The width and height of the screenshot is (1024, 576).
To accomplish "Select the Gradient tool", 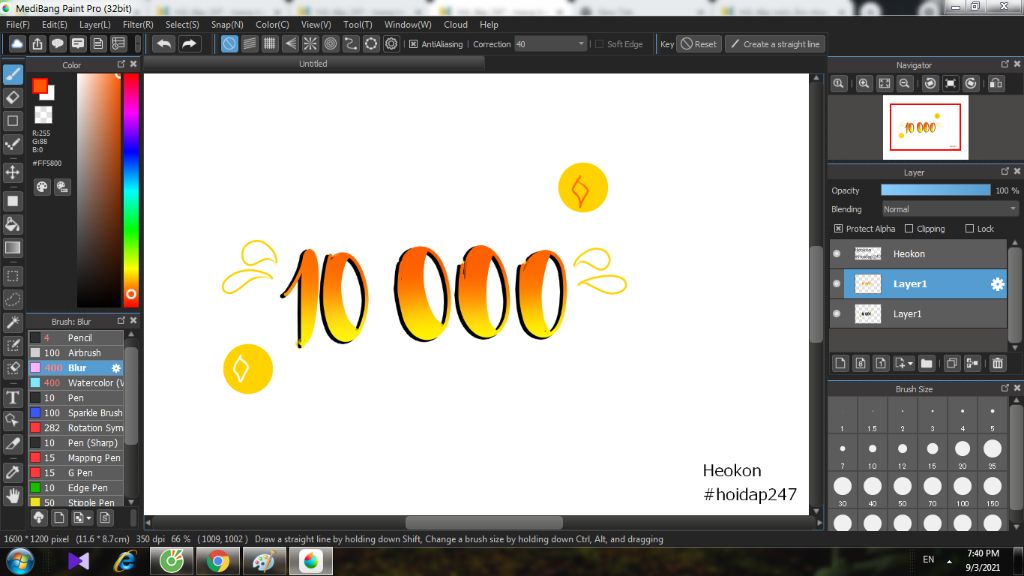I will [12, 248].
